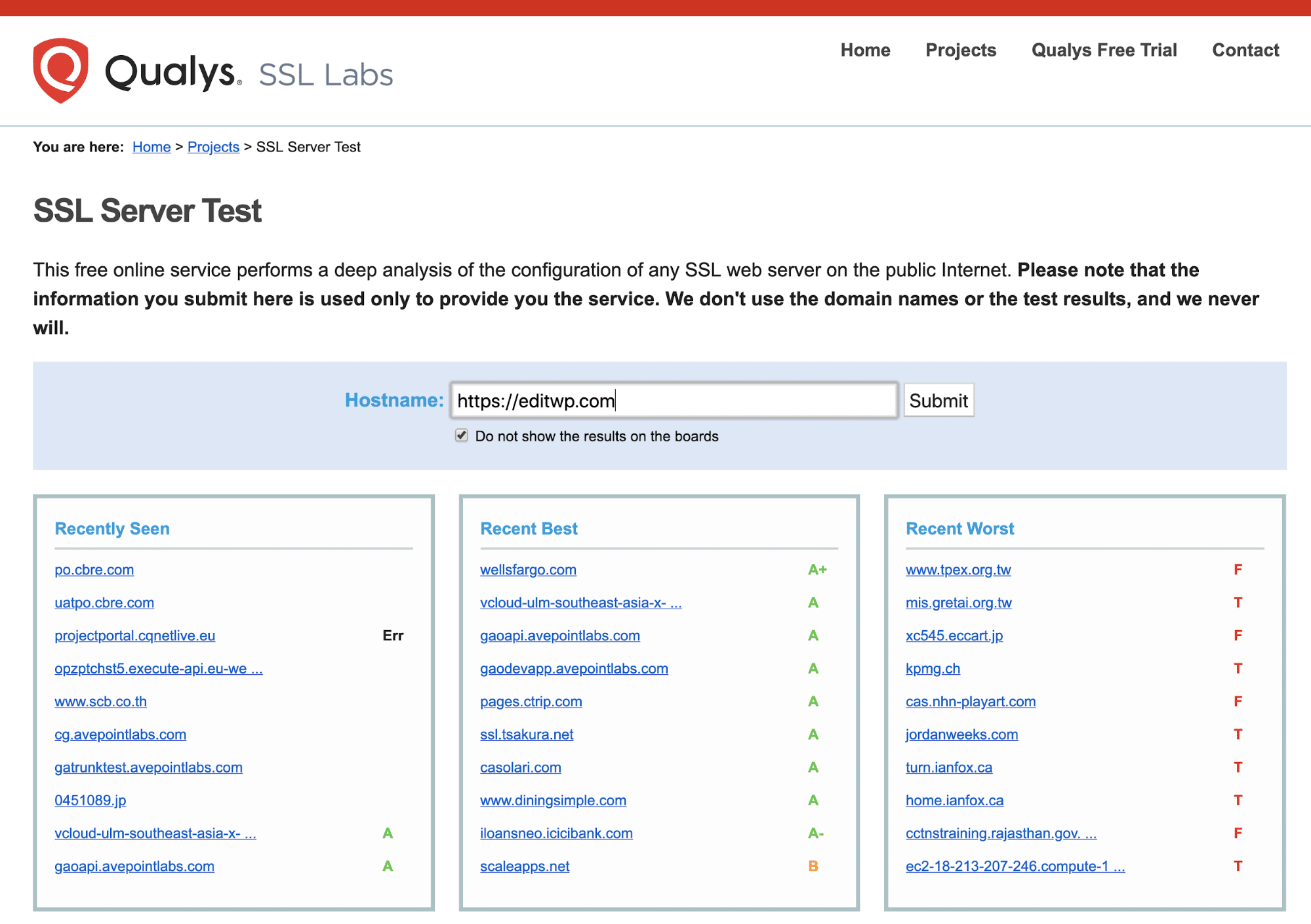
Task: Click the Submit button
Action: (938, 400)
